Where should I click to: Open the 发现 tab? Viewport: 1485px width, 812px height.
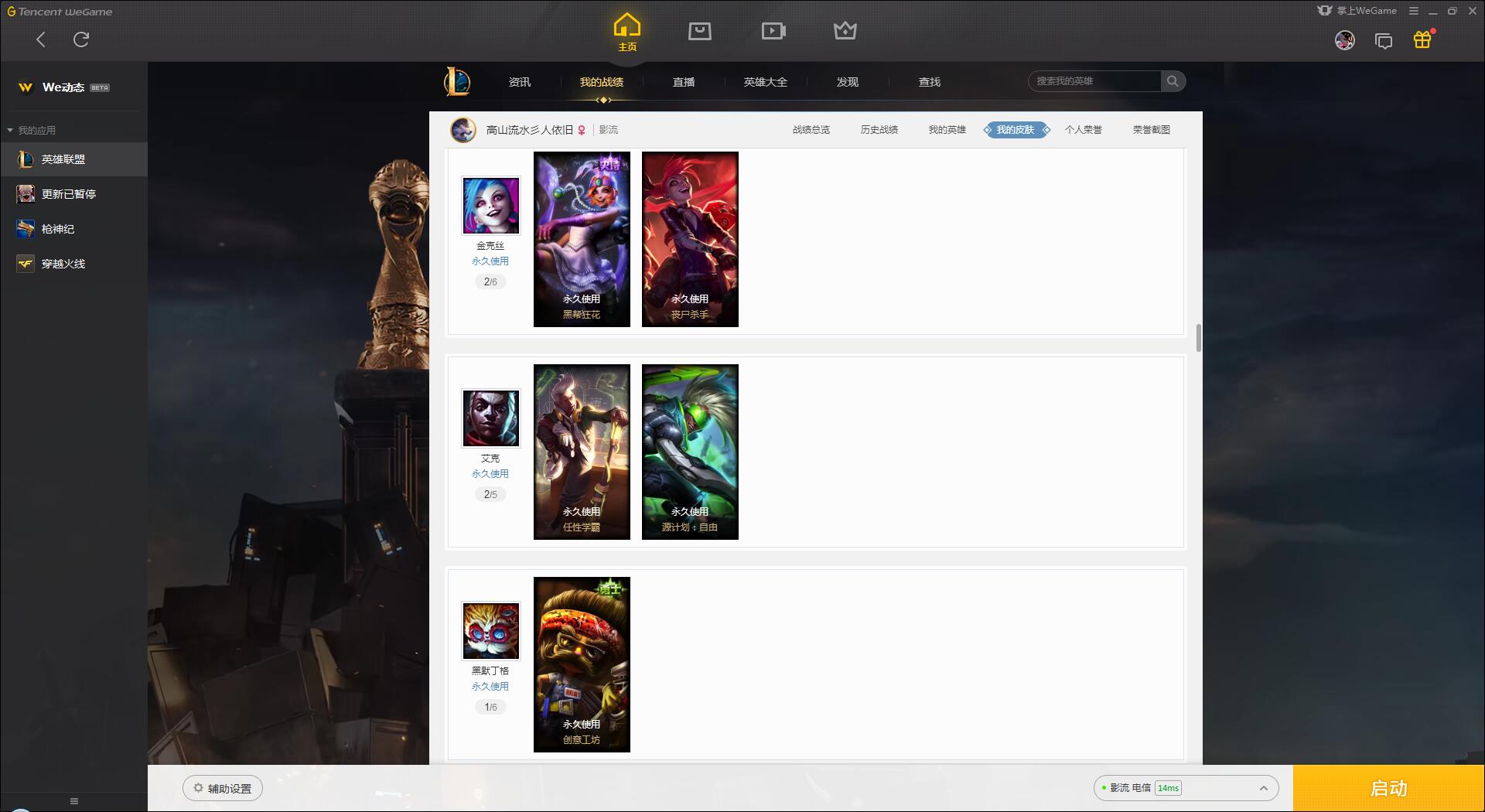pos(848,82)
